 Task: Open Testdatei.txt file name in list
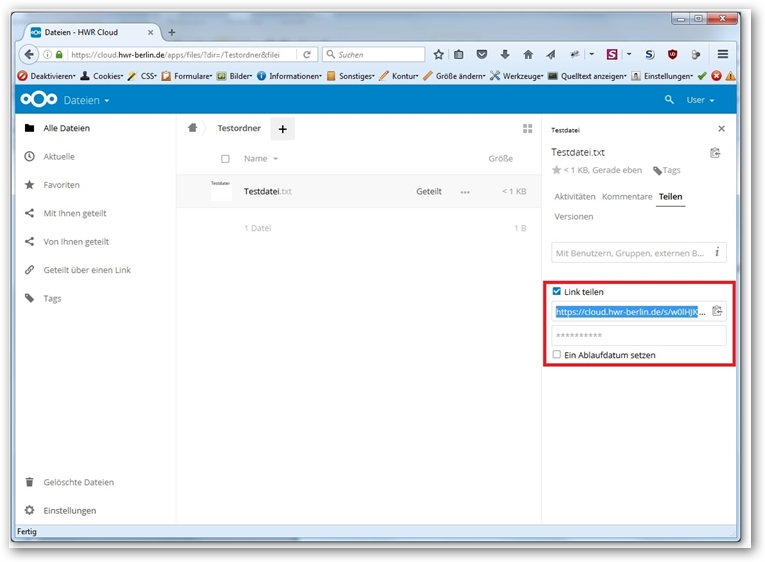coord(267,191)
